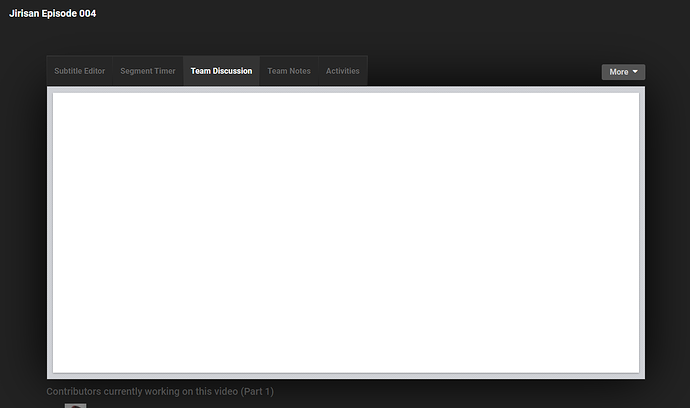Open the Subtitle Editor tab
The height and width of the screenshot is (408, 690).
80,71
